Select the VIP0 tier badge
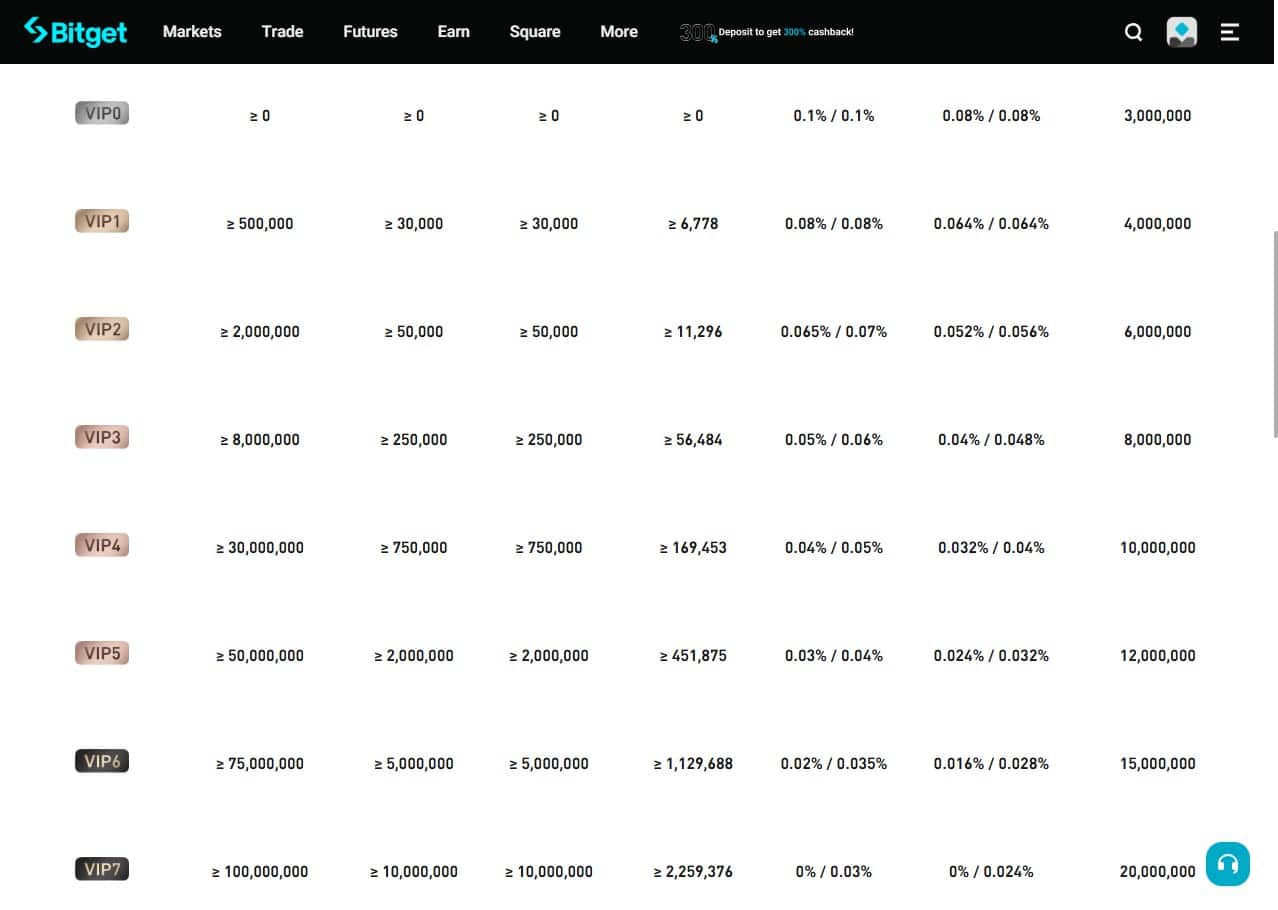 (x=101, y=113)
